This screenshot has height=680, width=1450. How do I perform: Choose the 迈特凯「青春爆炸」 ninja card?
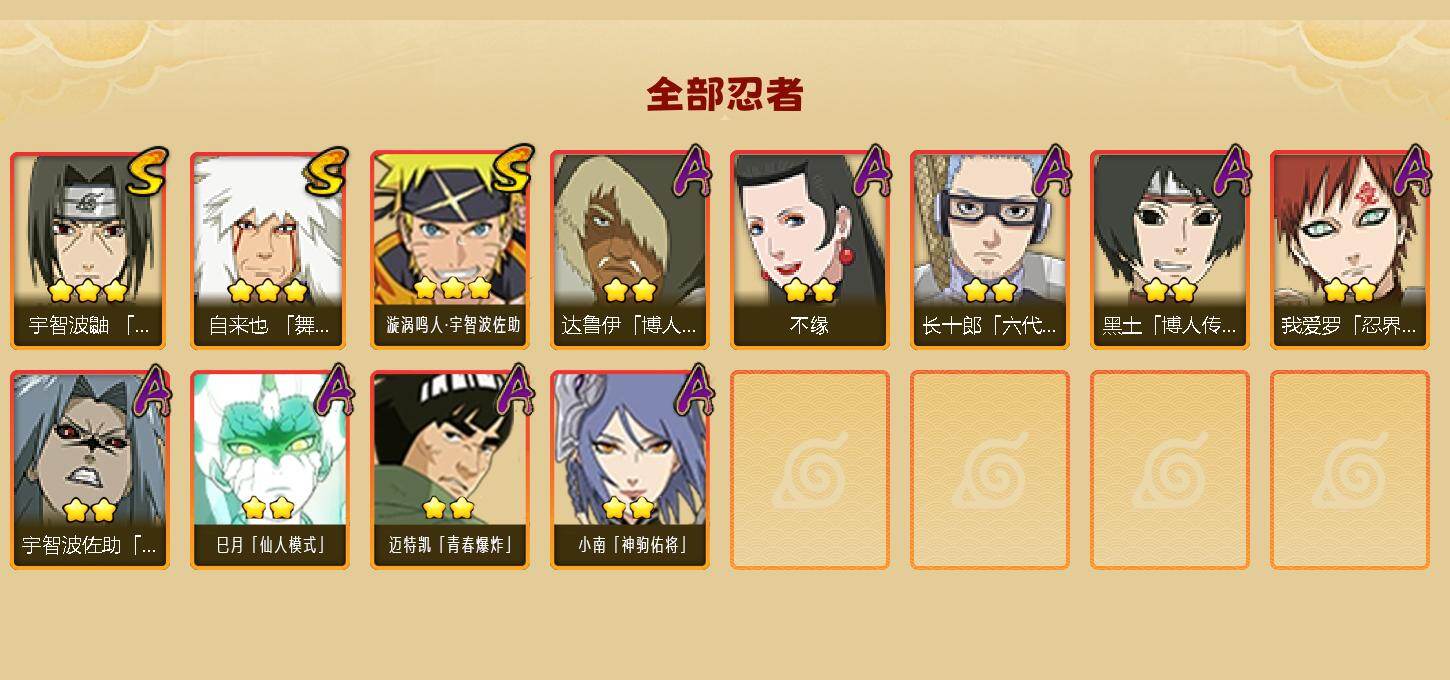pyautogui.click(x=450, y=470)
